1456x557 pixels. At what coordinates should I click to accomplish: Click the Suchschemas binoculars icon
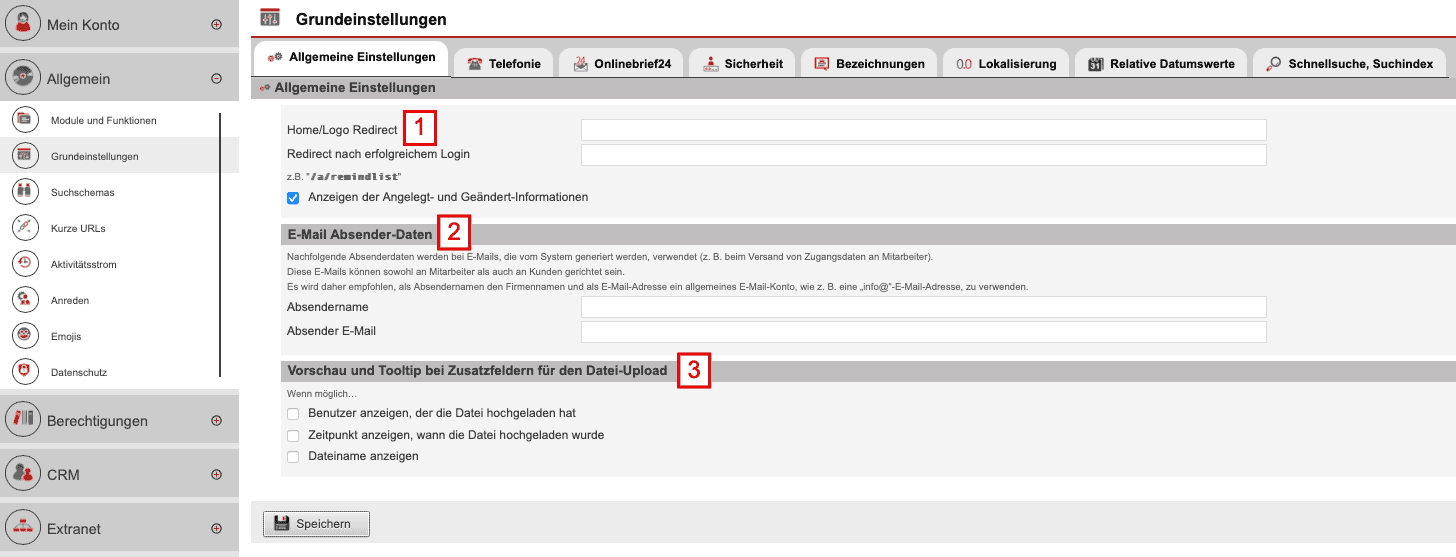24,191
